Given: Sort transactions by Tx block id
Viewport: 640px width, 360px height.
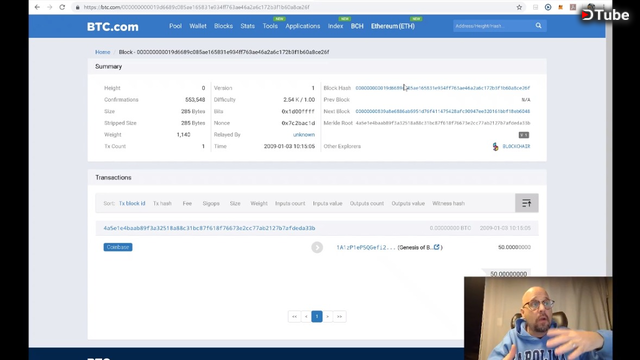Looking at the screenshot, I should point(132,203).
